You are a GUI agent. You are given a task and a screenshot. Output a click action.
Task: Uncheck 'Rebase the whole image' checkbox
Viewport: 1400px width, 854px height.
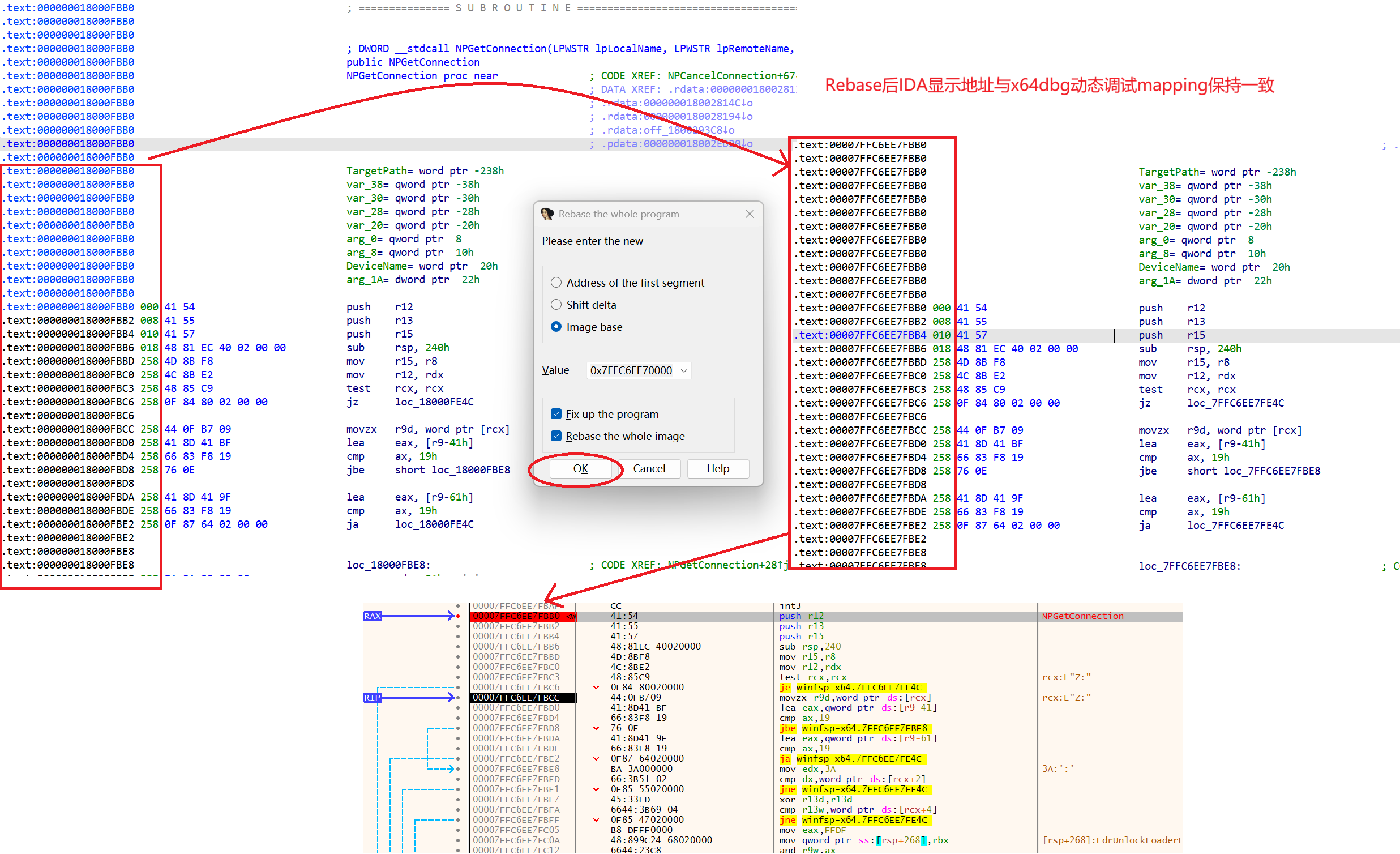[x=556, y=436]
